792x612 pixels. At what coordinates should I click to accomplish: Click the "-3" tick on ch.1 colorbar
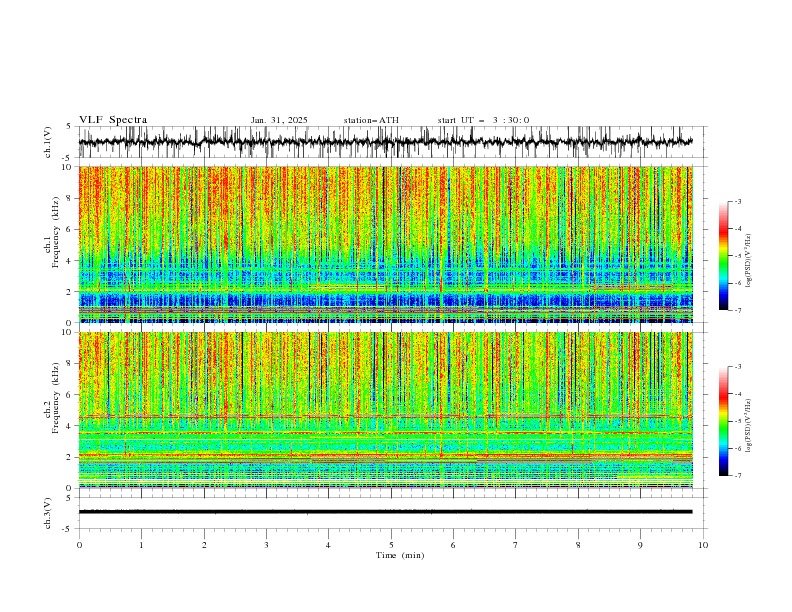click(738, 201)
